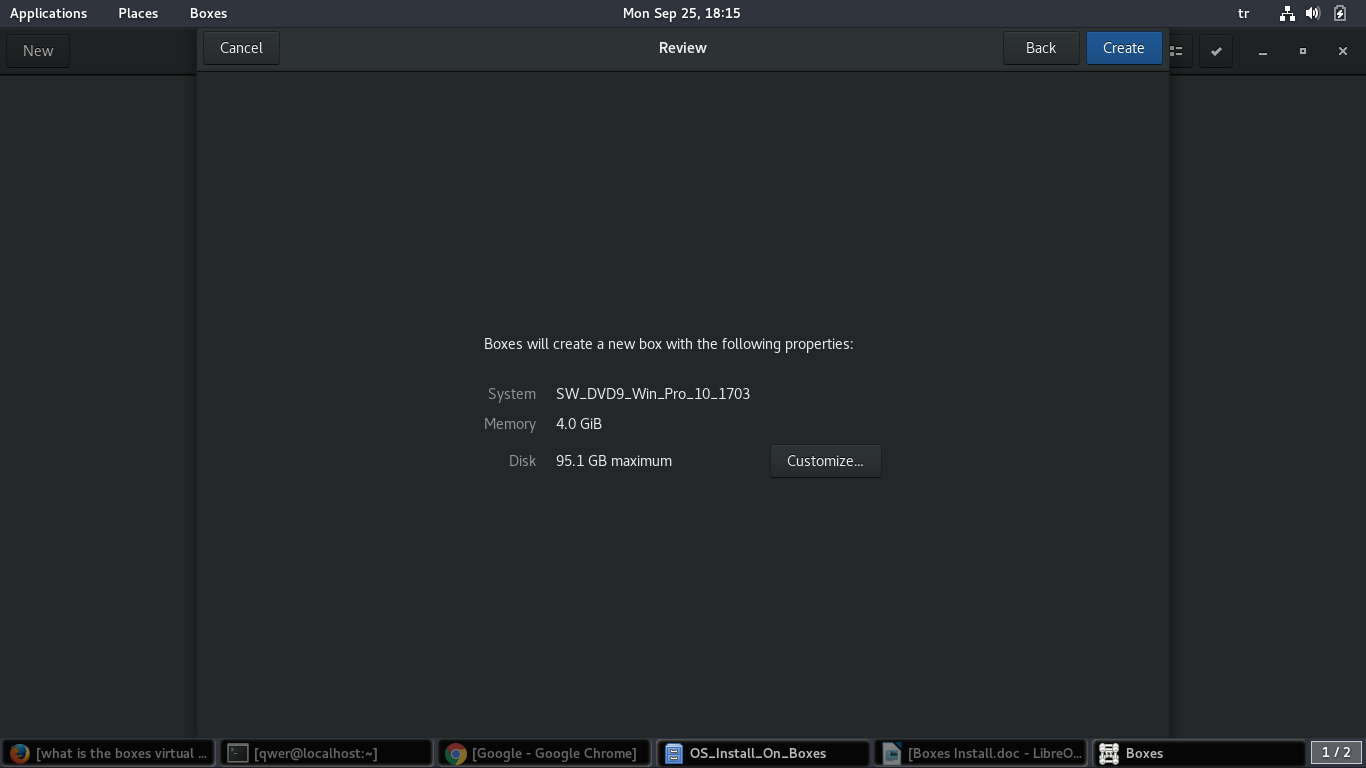The width and height of the screenshot is (1366, 768).
Task: Open the Boxes app menu
Action: pyautogui.click(x=208, y=13)
